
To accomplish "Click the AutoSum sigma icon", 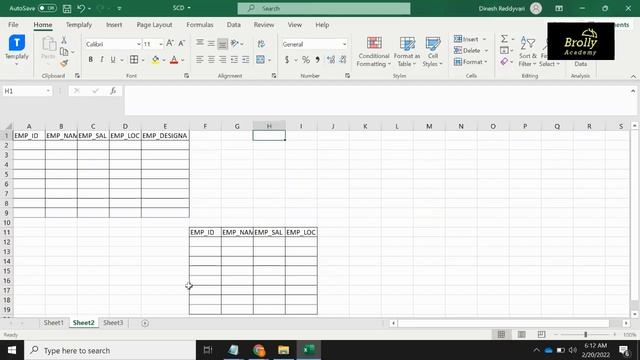I will click(504, 39).
